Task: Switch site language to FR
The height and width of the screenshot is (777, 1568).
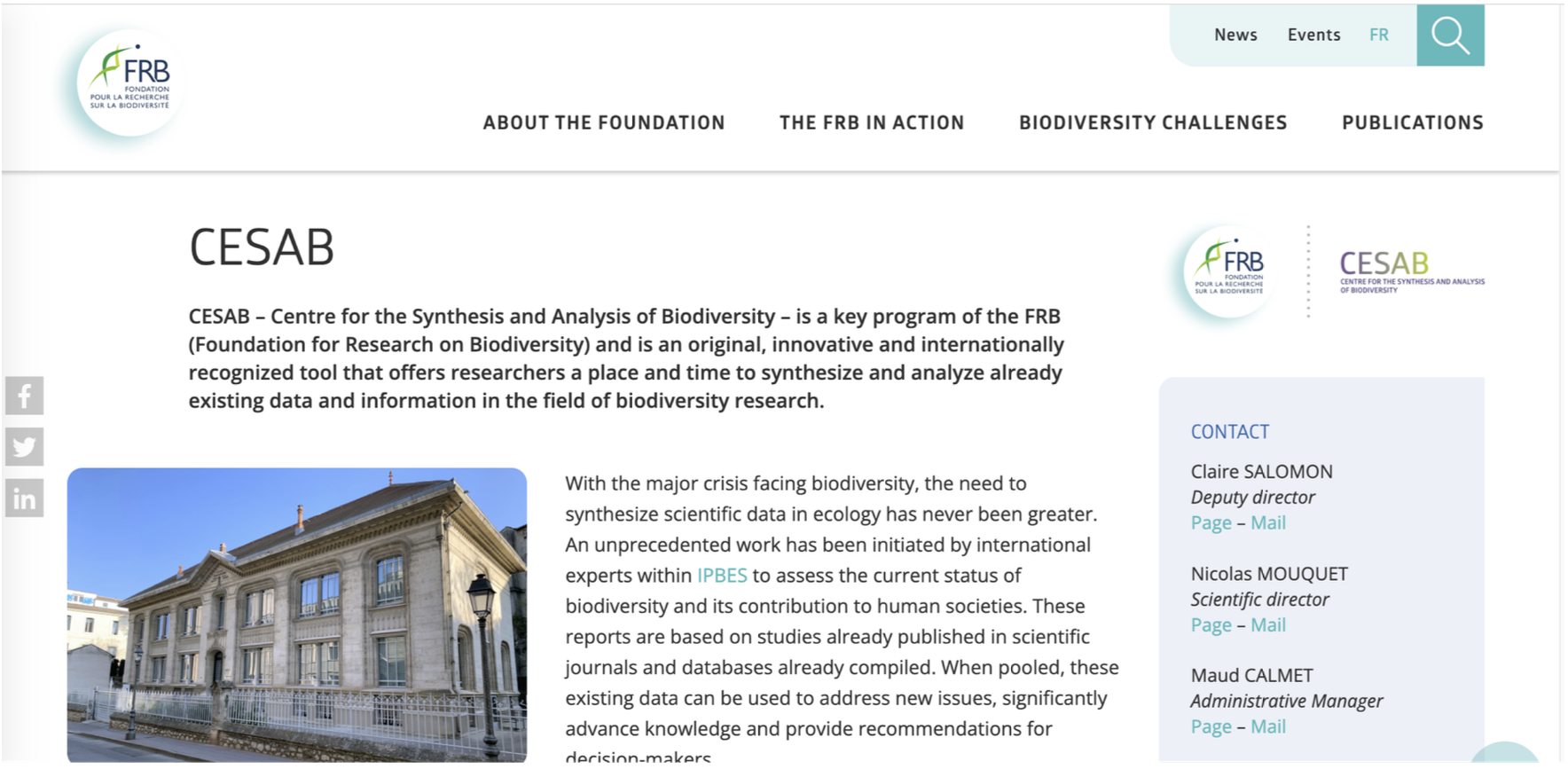Action: coord(1378,35)
